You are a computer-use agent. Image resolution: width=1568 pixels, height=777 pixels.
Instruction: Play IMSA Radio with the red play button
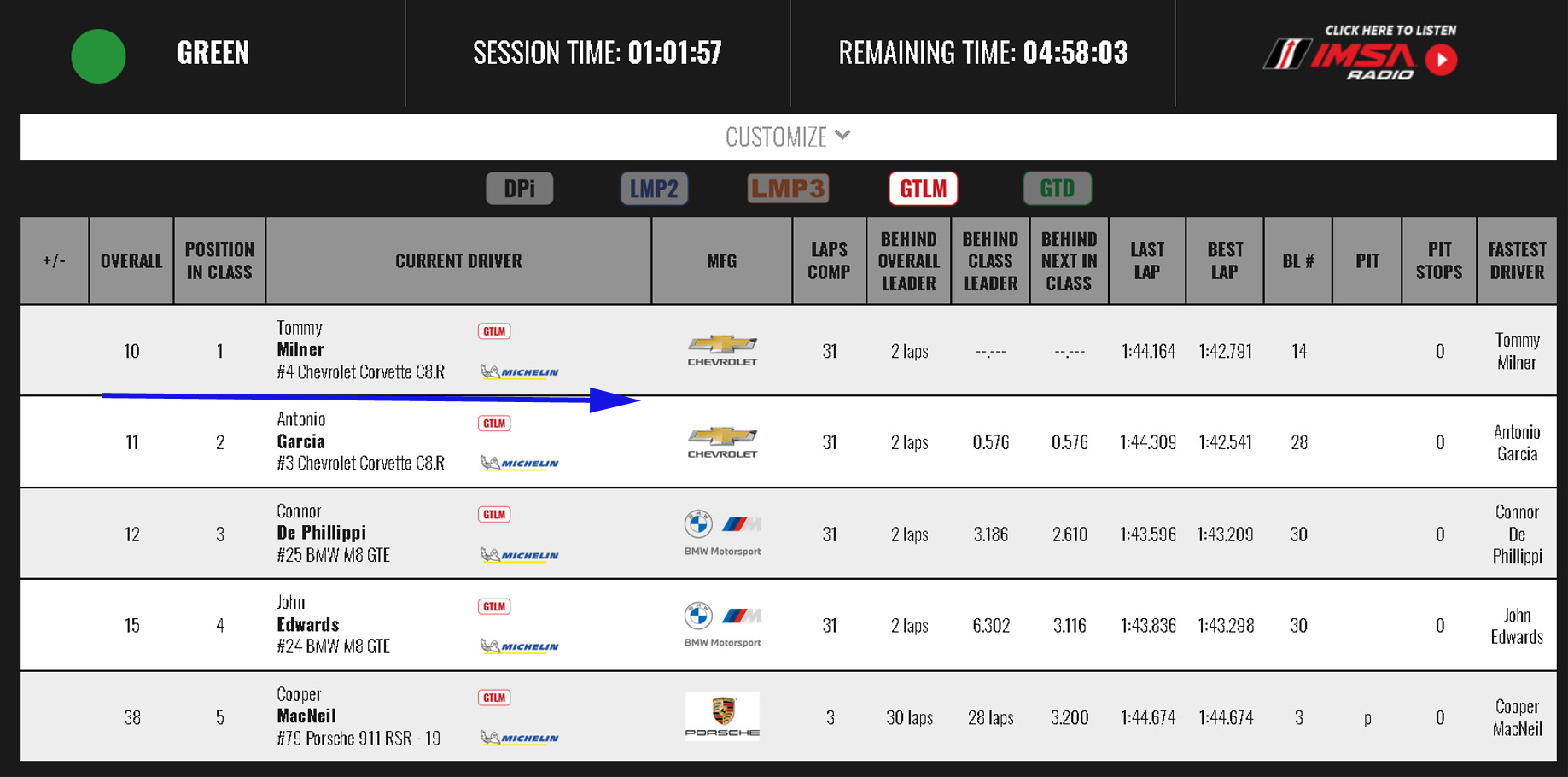pyautogui.click(x=1441, y=60)
